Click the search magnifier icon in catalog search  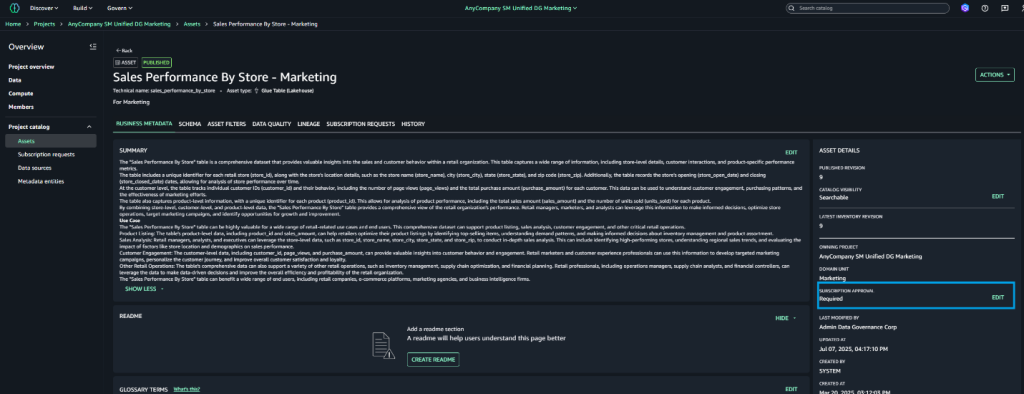[792, 8]
